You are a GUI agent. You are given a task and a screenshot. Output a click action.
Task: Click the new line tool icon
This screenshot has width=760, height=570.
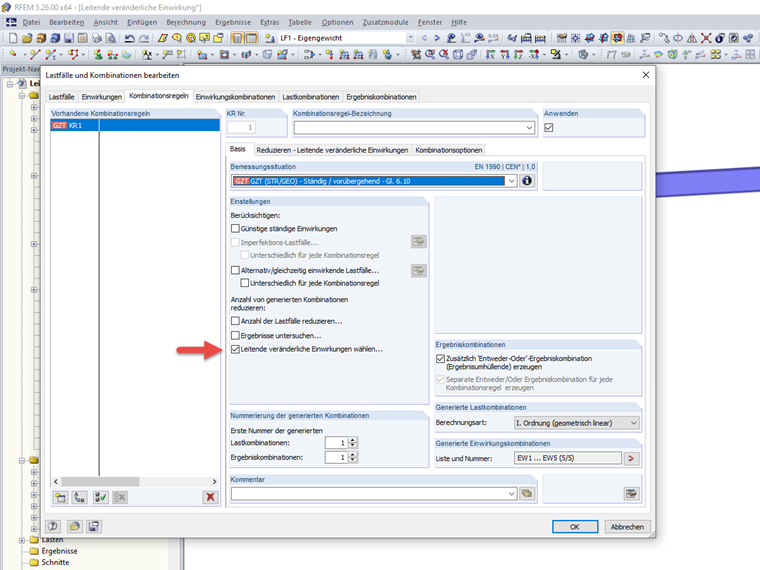(35, 54)
